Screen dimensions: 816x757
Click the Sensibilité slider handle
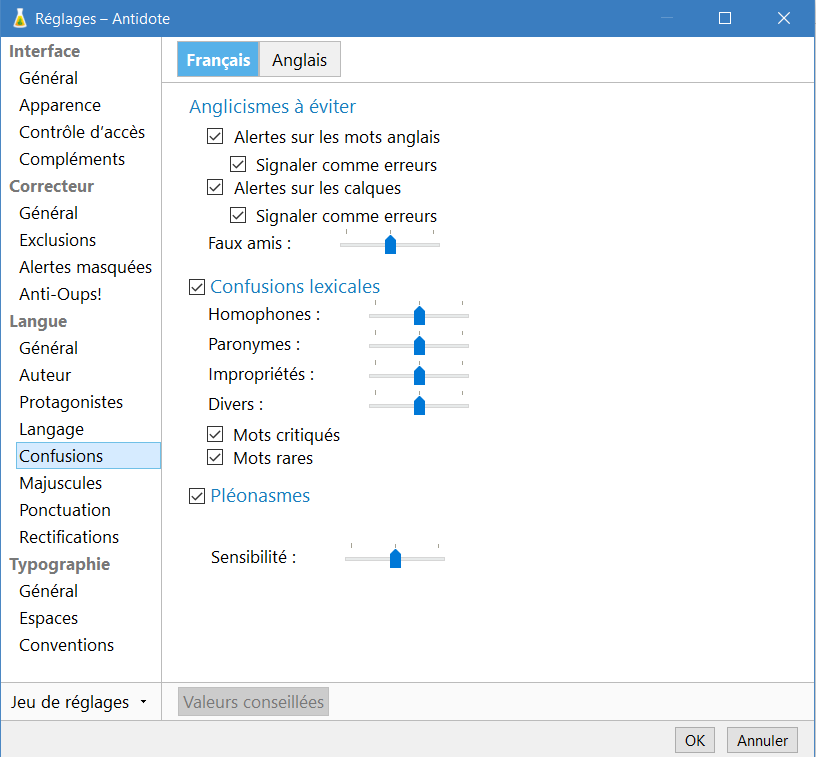coord(396,558)
